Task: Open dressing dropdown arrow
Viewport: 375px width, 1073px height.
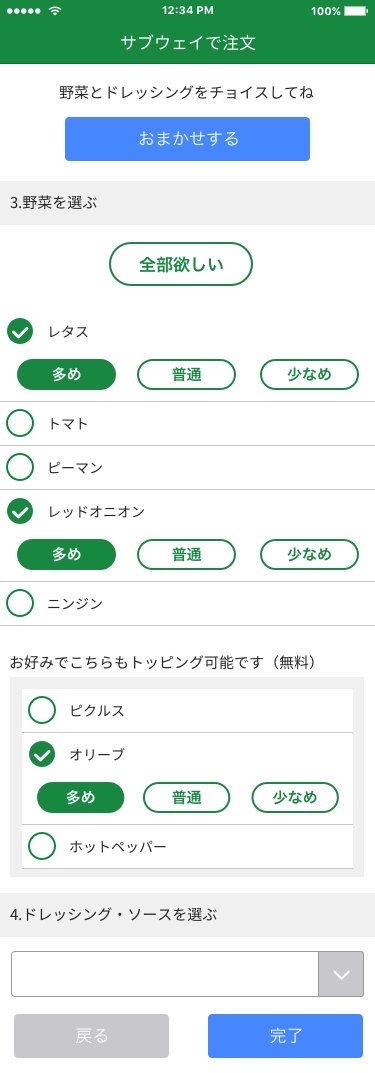Action: pos(341,974)
